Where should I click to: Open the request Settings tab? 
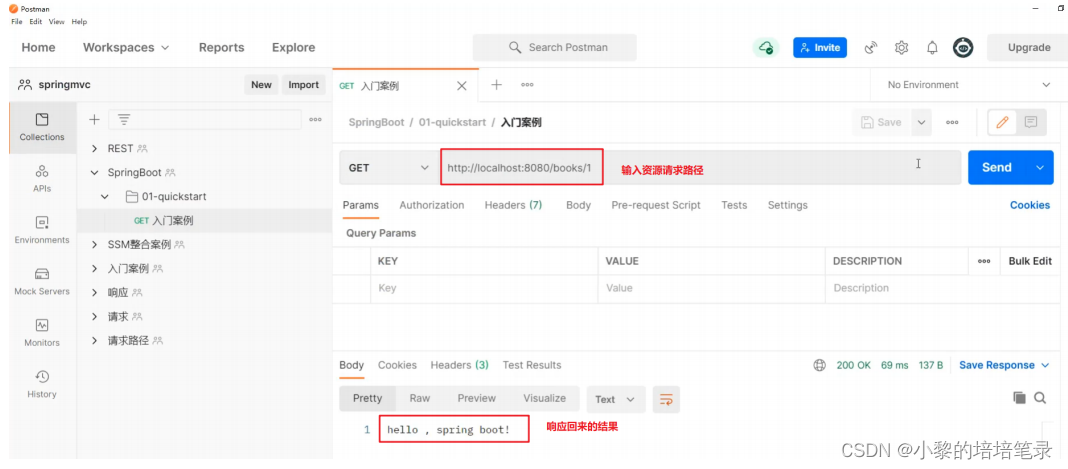[x=787, y=205]
